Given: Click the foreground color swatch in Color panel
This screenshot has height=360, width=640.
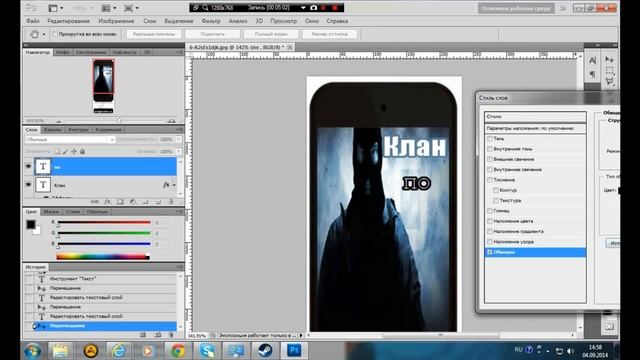Looking at the screenshot, I should (31, 224).
